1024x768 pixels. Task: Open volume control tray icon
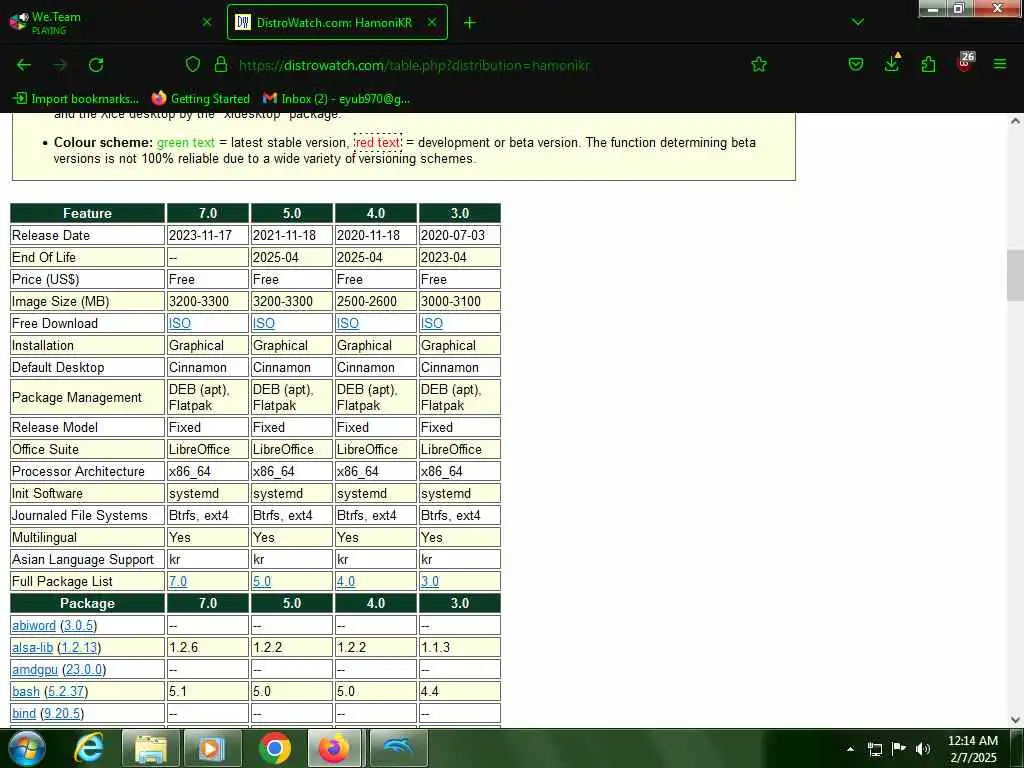[923, 749]
